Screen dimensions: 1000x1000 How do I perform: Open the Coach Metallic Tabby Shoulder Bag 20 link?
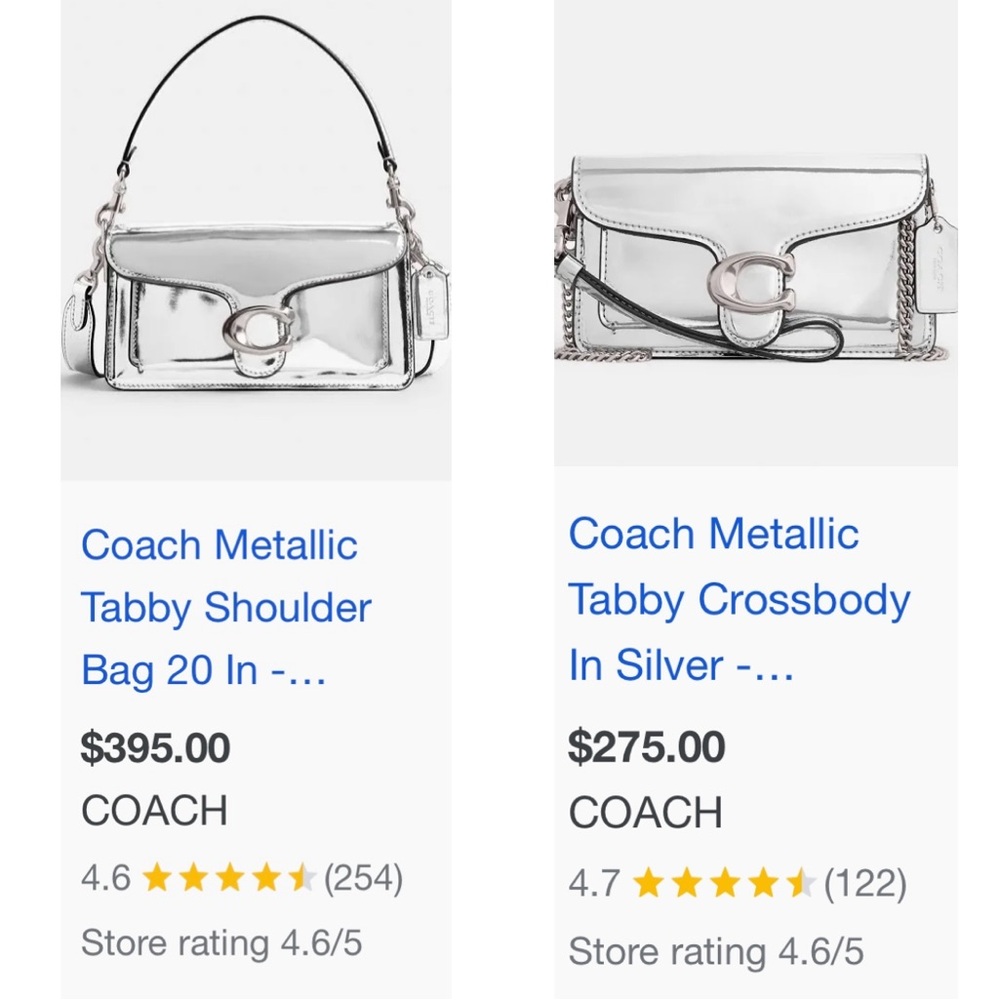[x=226, y=607]
